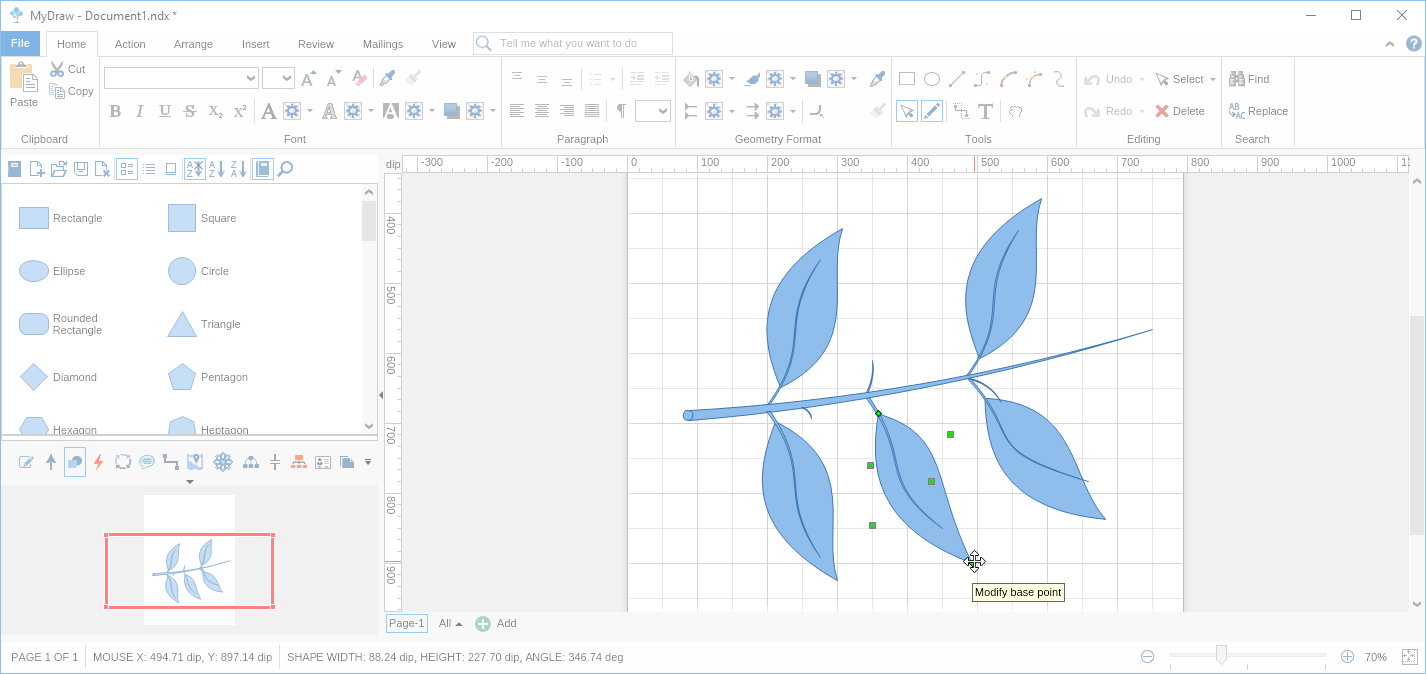
Task: Toggle Underline formatting
Action: (165, 111)
